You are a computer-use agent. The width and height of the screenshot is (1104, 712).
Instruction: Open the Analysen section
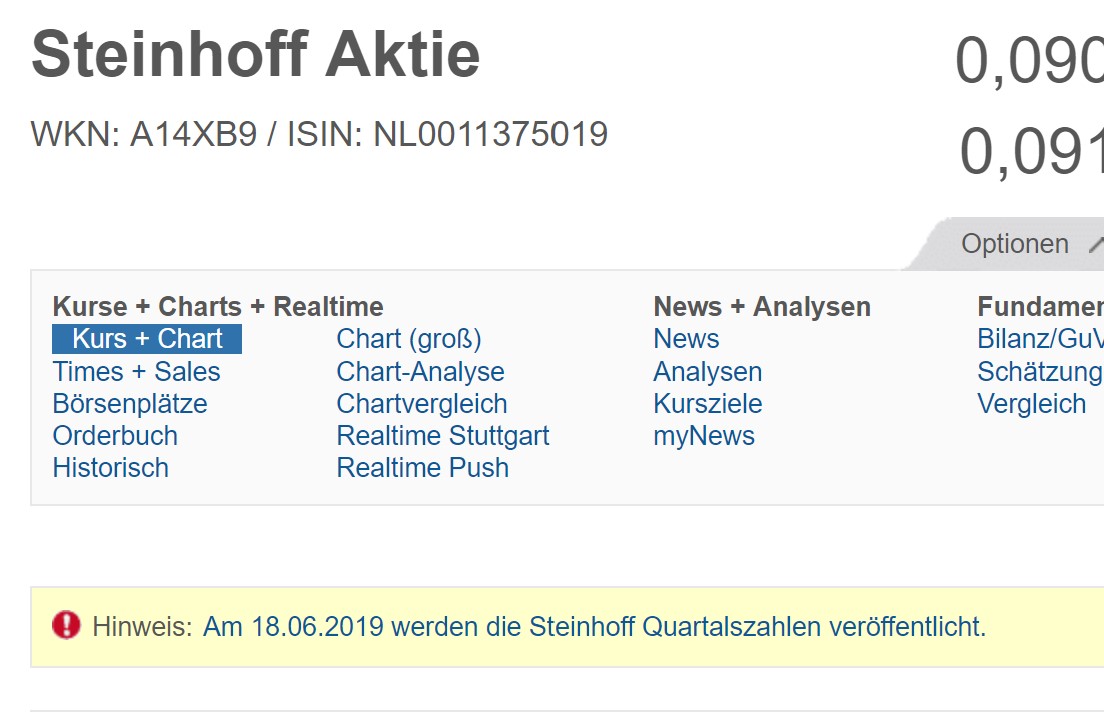click(x=707, y=371)
